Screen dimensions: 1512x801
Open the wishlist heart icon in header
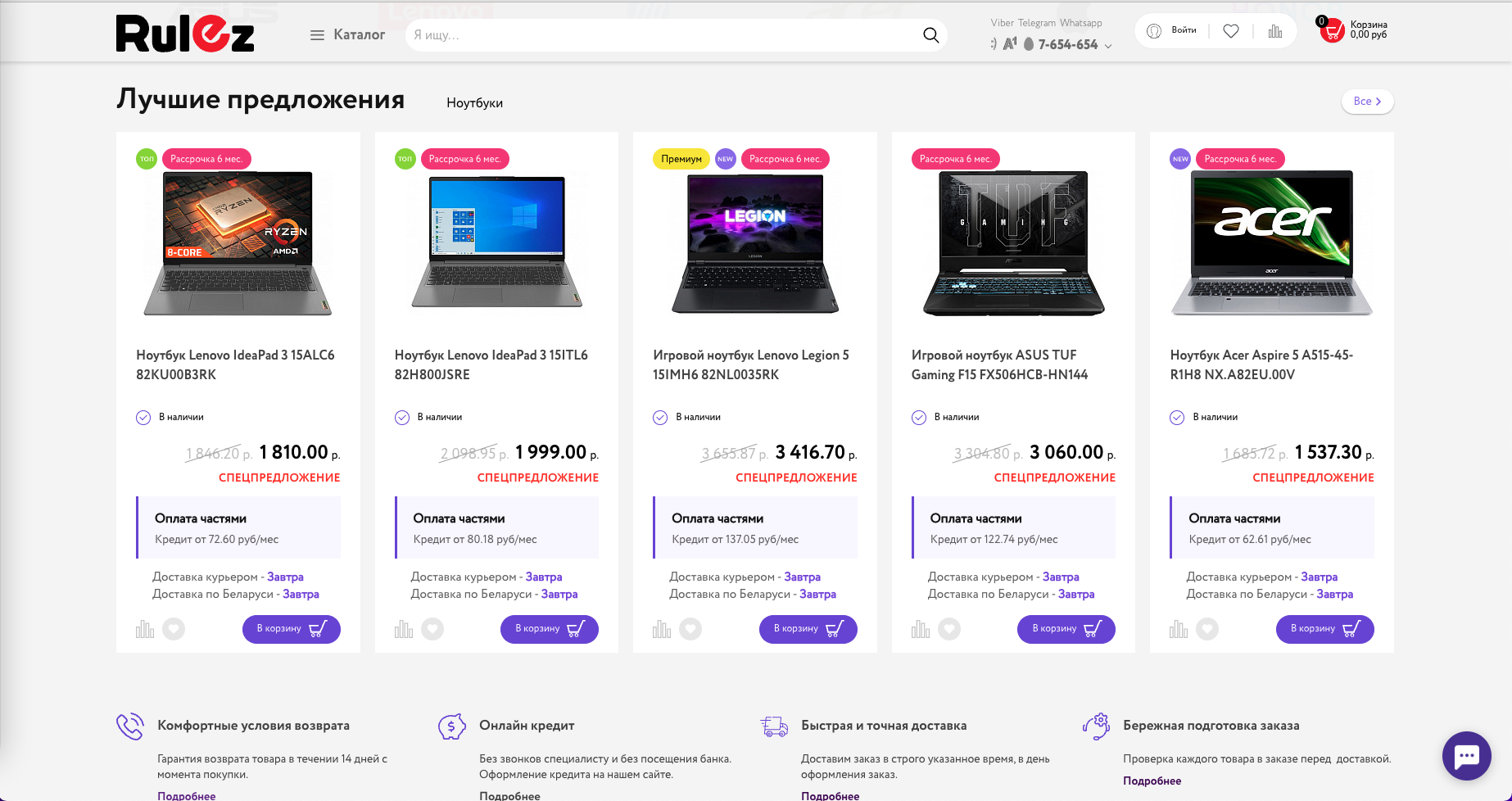(x=1231, y=31)
